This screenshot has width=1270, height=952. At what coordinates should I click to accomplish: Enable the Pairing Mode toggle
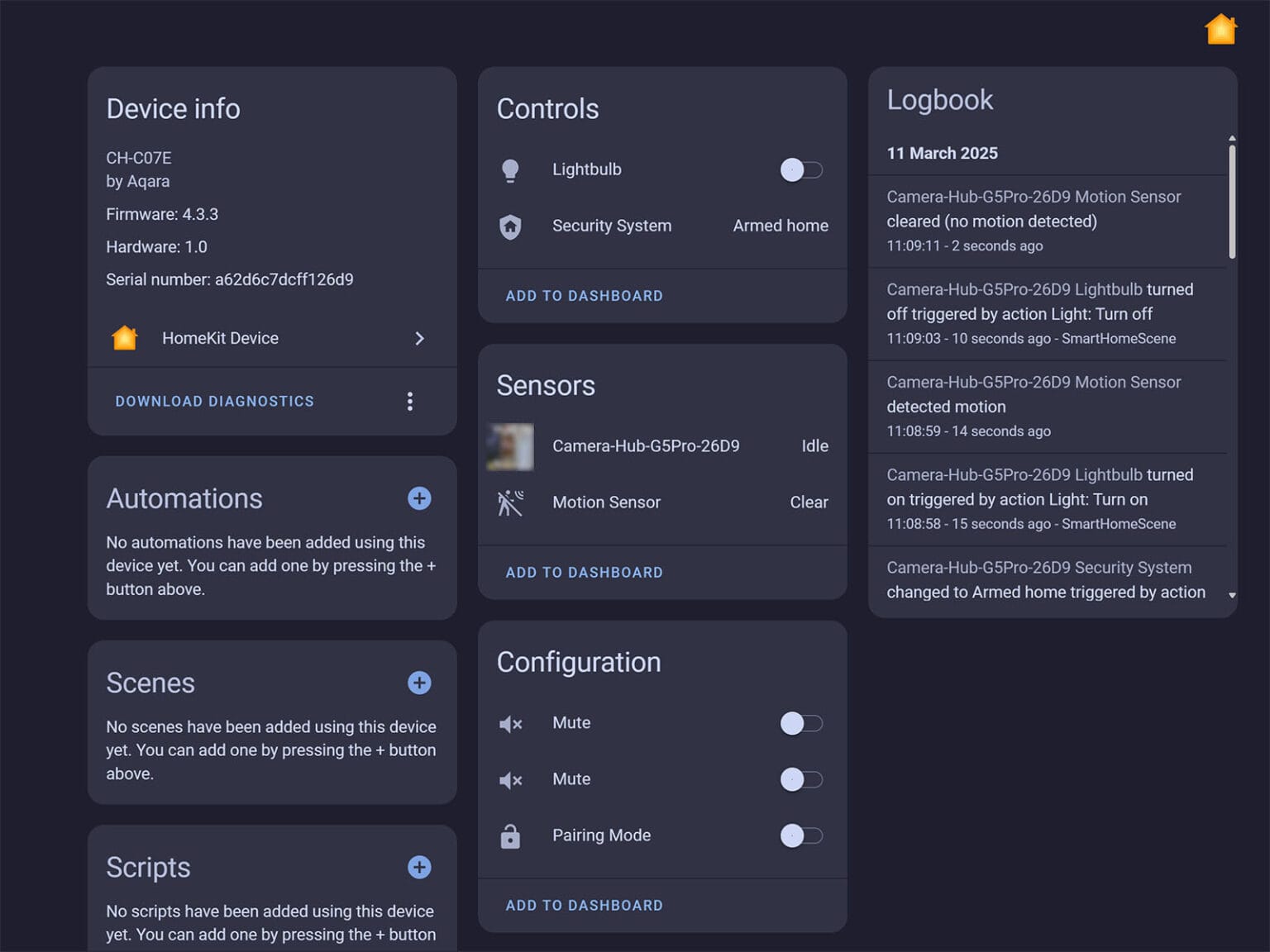tap(800, 835)
